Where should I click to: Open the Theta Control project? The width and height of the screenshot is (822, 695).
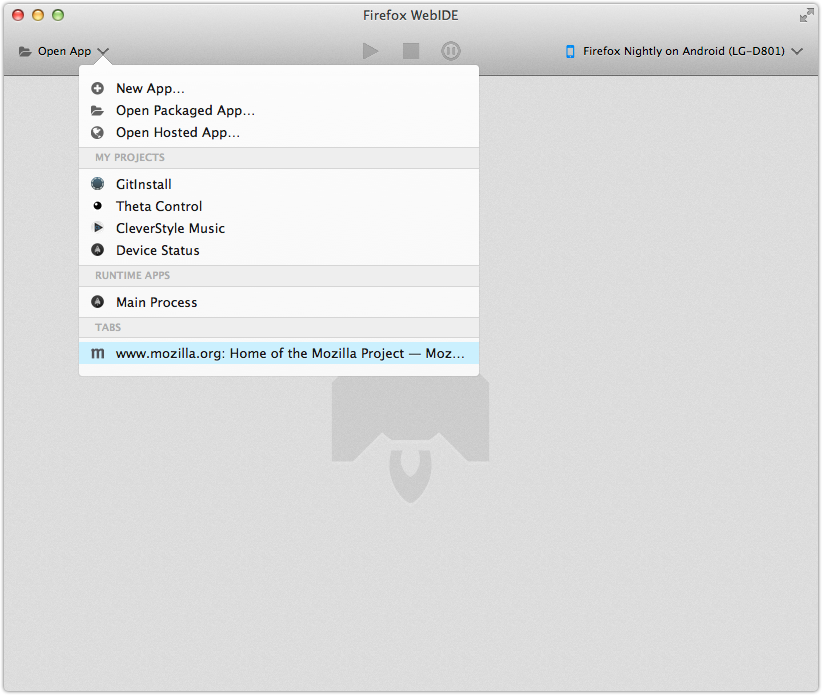[278, 206]
